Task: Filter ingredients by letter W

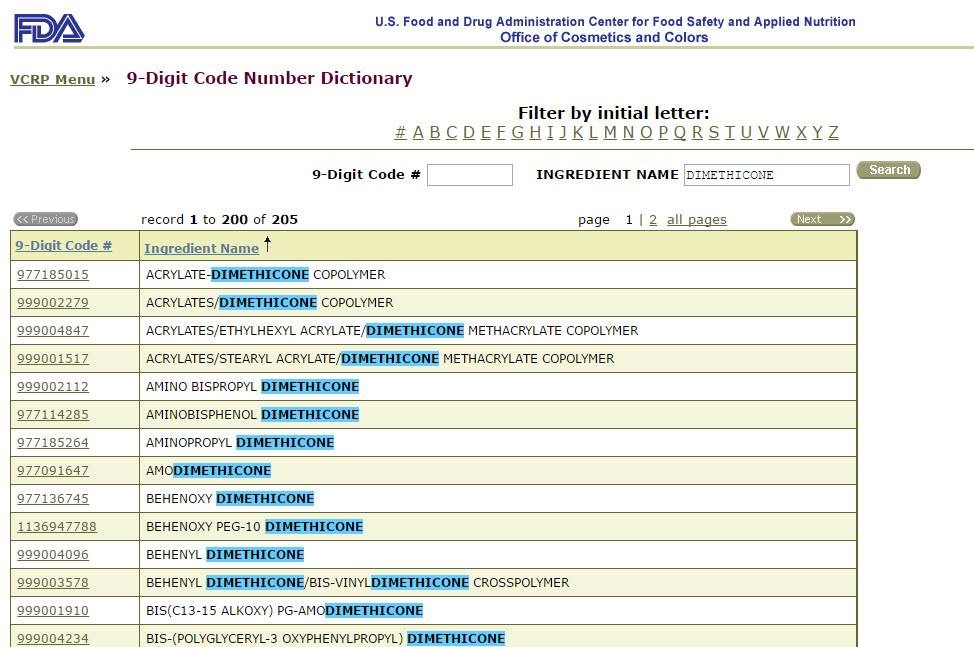Action: (782, 132)
